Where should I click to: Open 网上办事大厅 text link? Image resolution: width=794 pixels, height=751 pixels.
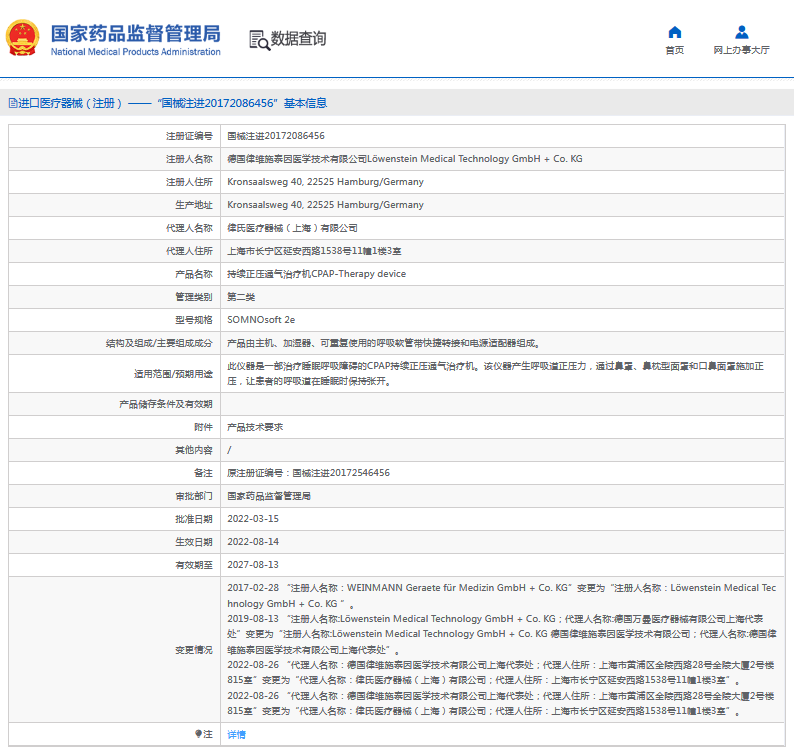[741, 50]
